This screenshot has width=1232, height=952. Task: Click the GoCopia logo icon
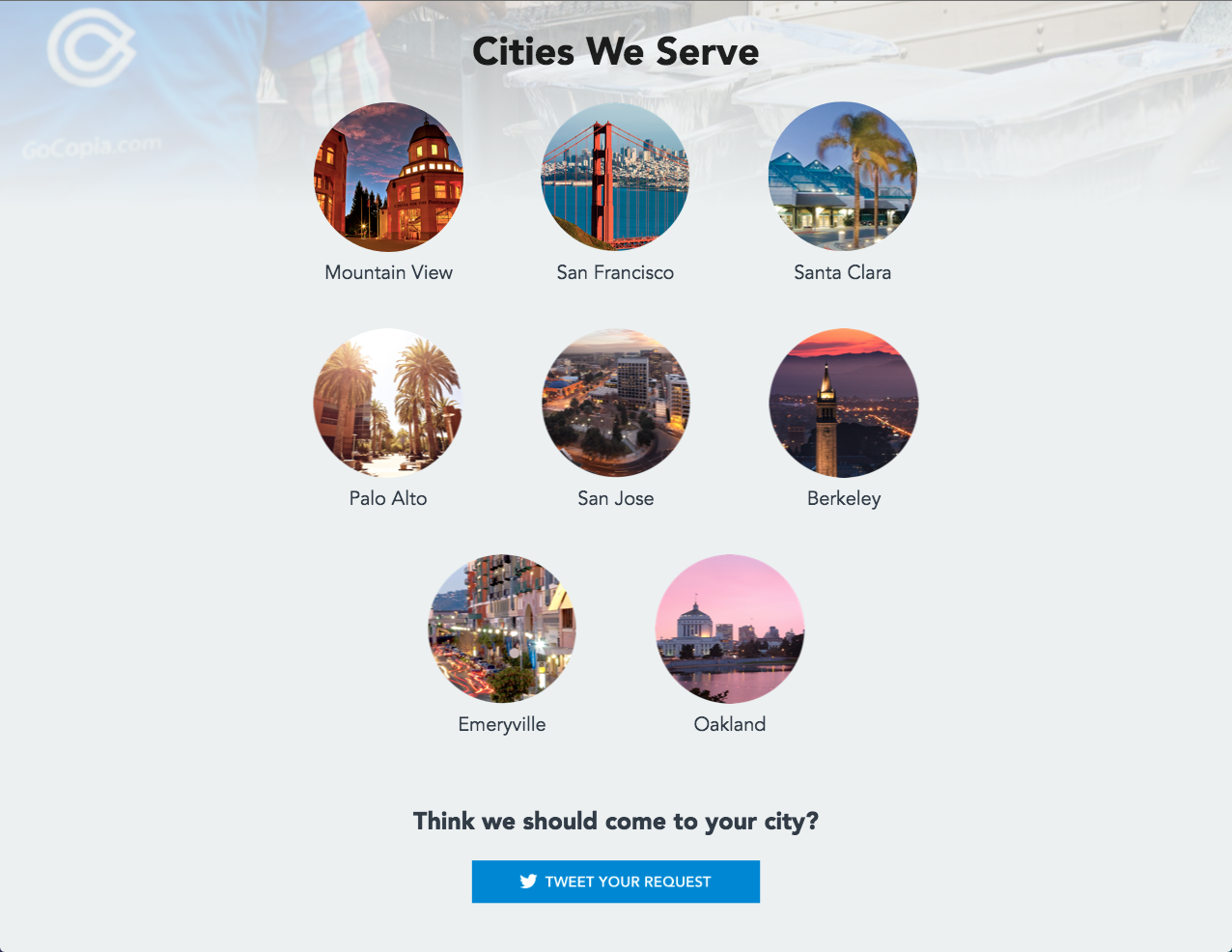[x=91, y=48]
